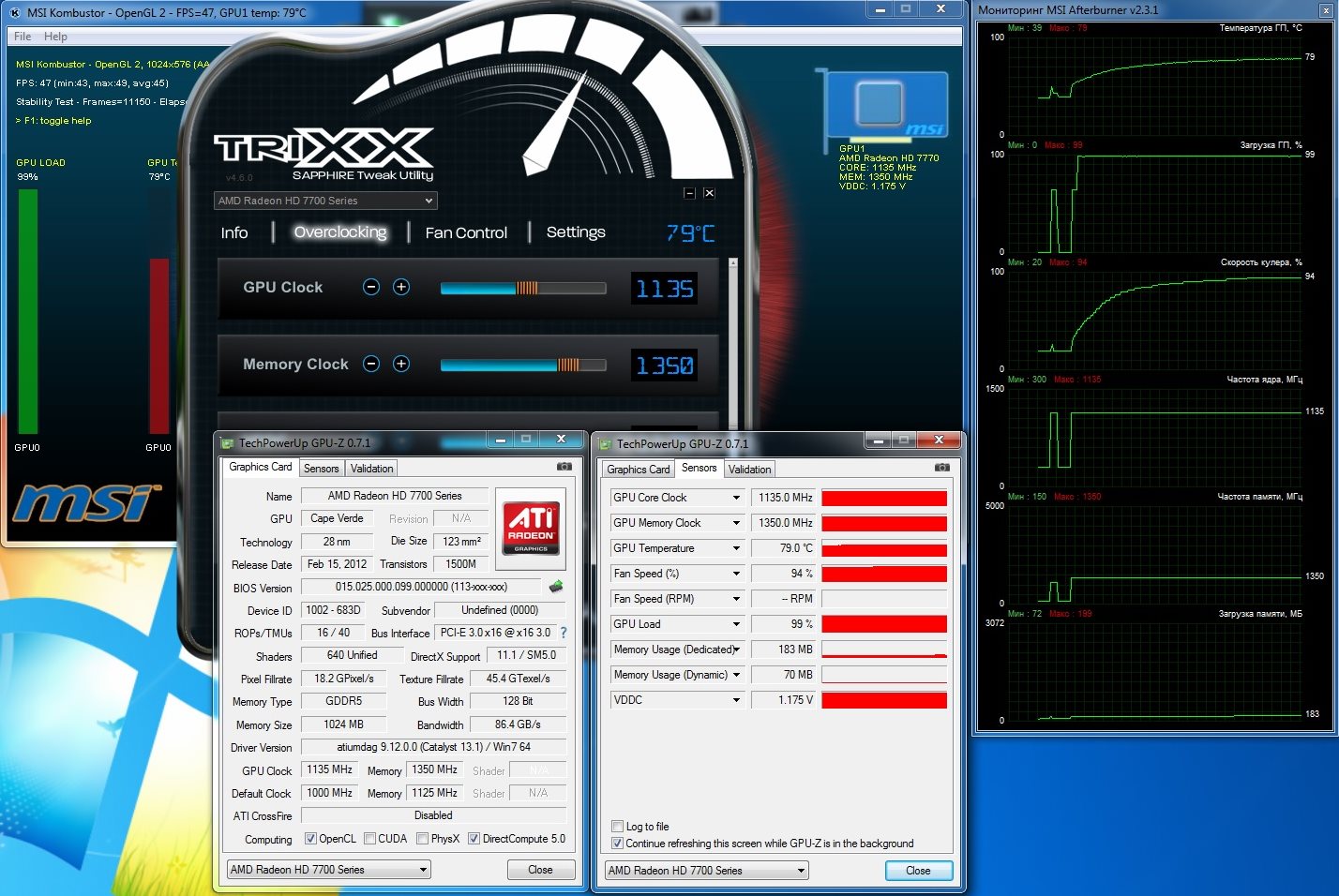Click camera icon in Graphics Card window
Viewport: 1339px width, 896px height.
click(564, 466)
